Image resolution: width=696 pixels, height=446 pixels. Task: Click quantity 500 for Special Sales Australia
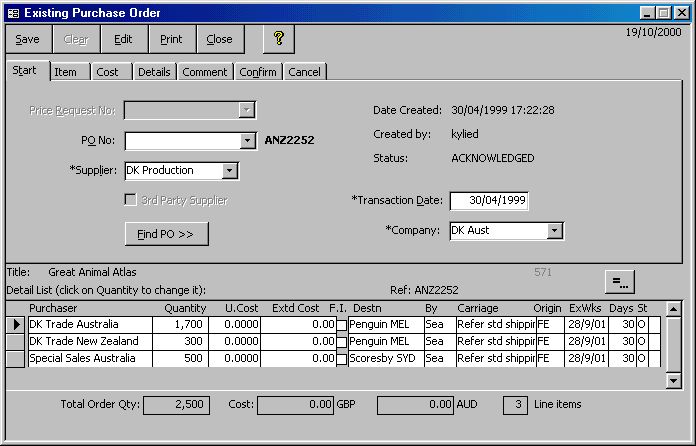[181, 359]
